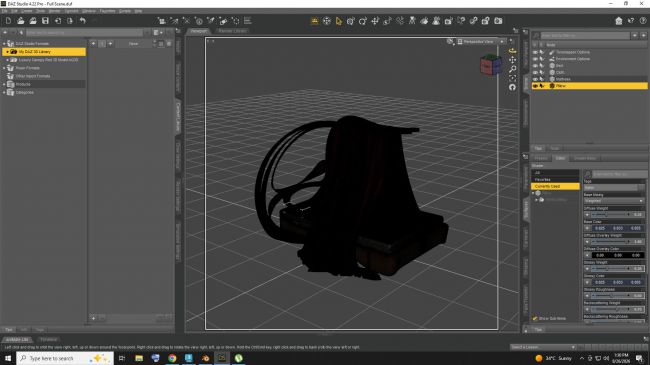Open the Base Mixing dropdown
The width and height of the screenshot is (650, 365).
coord(614,201)
